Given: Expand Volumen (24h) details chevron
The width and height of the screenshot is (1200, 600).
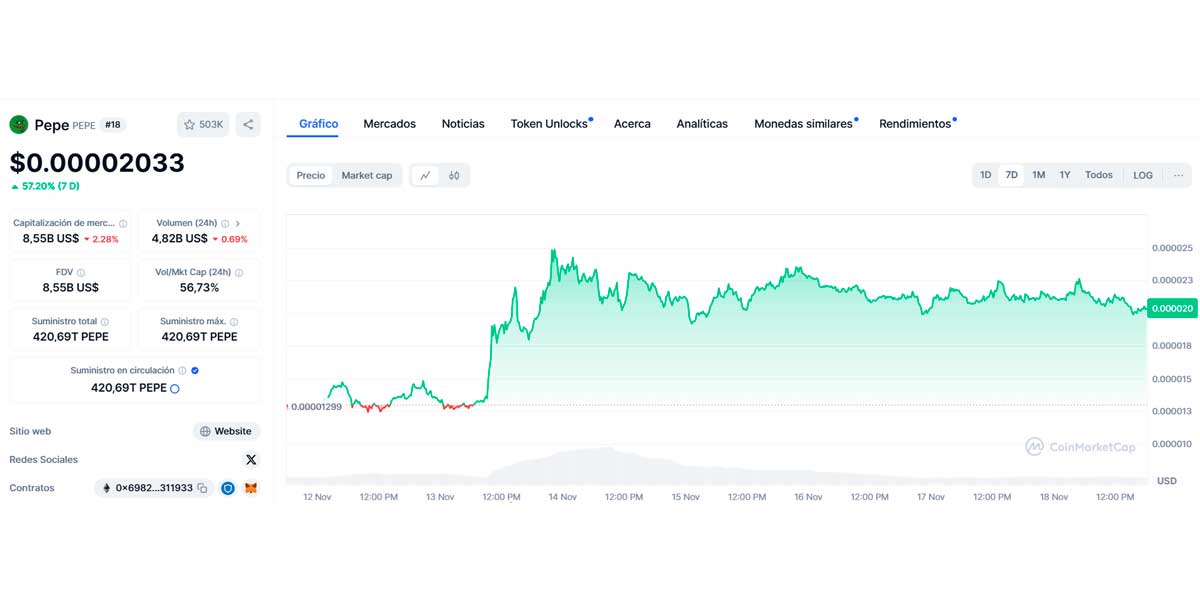Looking at the screenshot, I should (238, 224).
